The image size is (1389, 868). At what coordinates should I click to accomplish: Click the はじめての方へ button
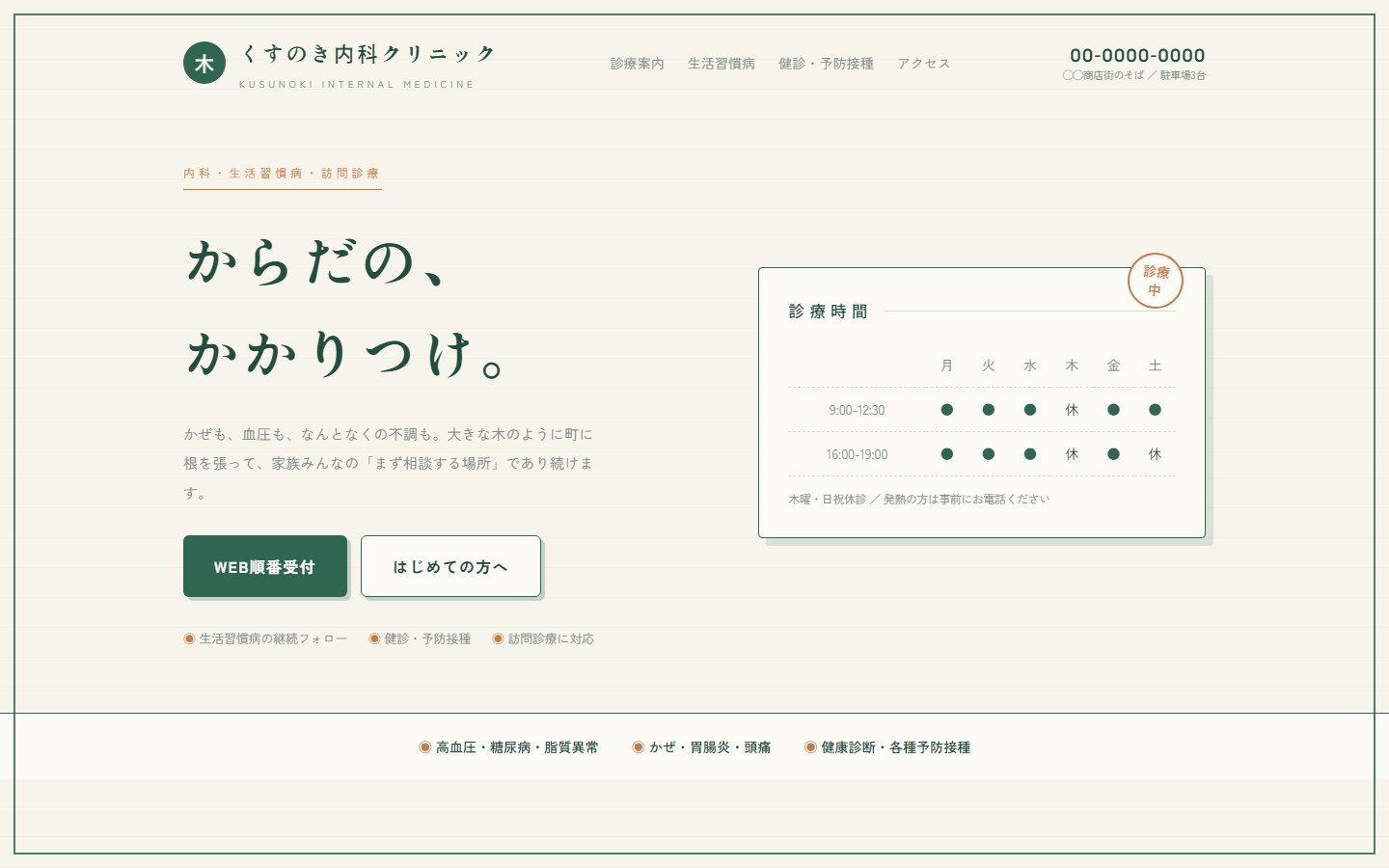click(450, 566)
